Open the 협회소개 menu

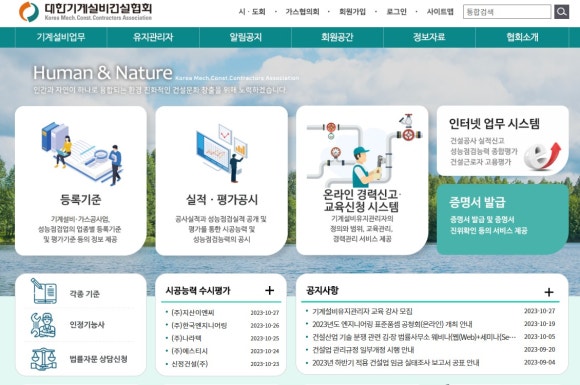522,37
